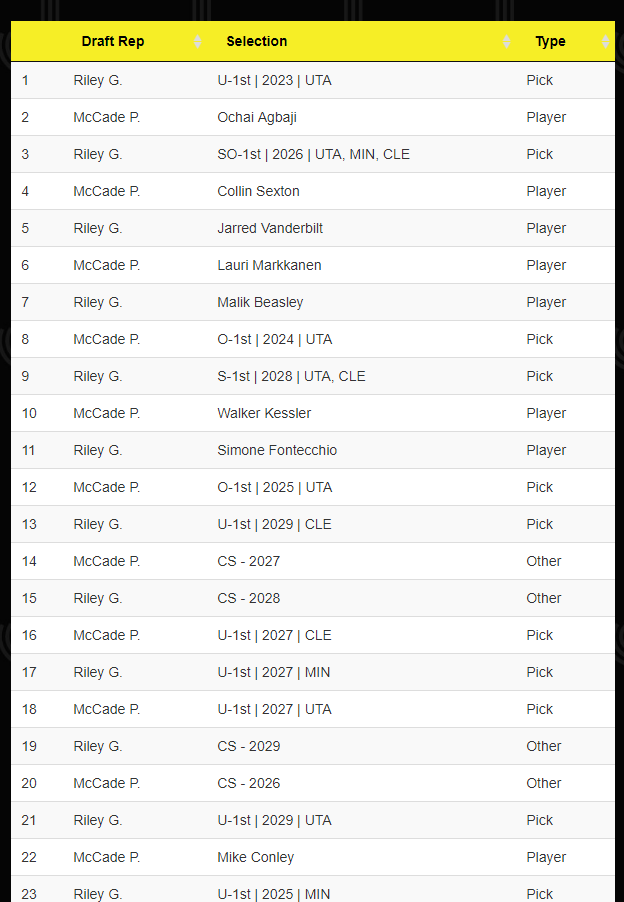Select row number 17 U-1st 2027 MIN
624x902 pixels.
click(x=313, y=672)
